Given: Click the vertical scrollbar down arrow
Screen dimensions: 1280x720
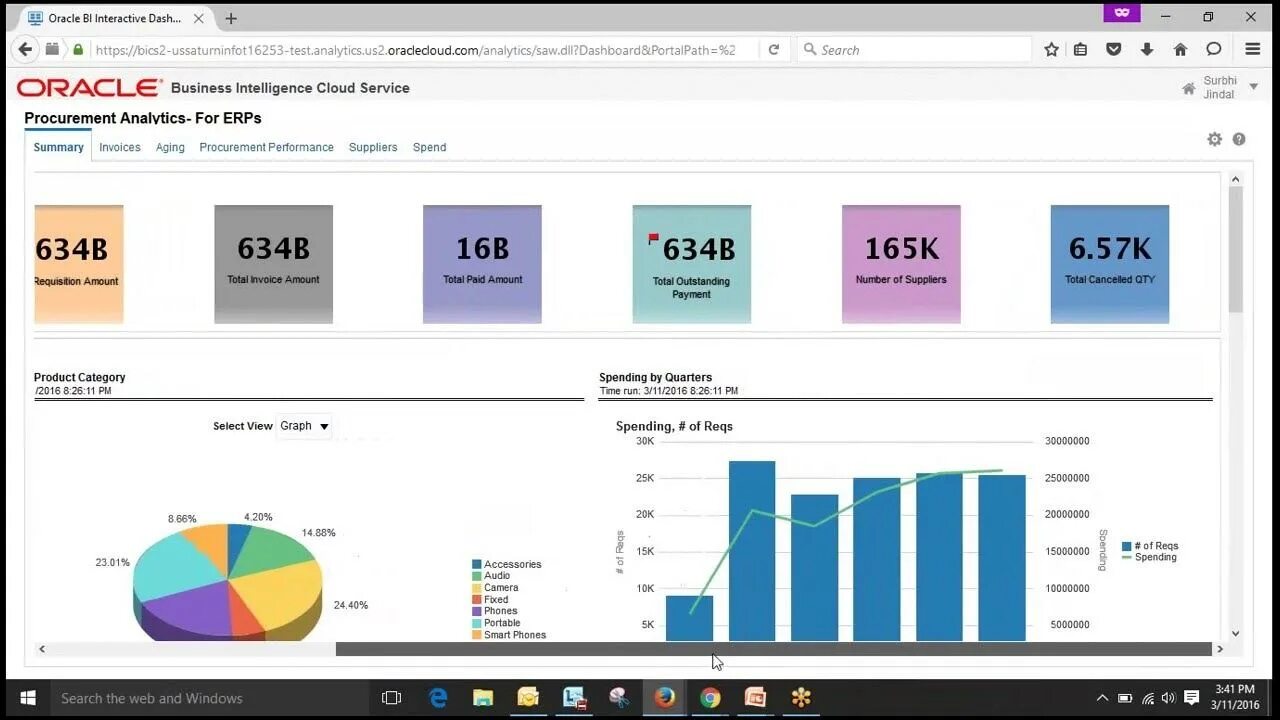Looking at the screenshot, I should pyautogui.click(x=1235, y=633).
